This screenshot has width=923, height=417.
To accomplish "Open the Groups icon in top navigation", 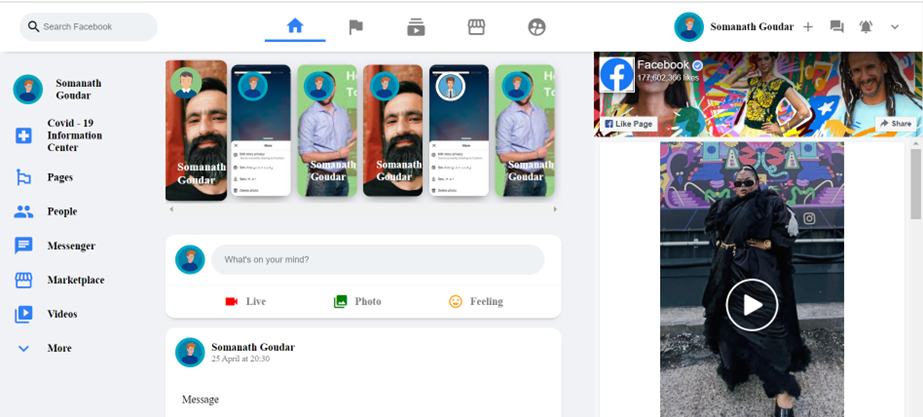I will [x=537, y=27].
